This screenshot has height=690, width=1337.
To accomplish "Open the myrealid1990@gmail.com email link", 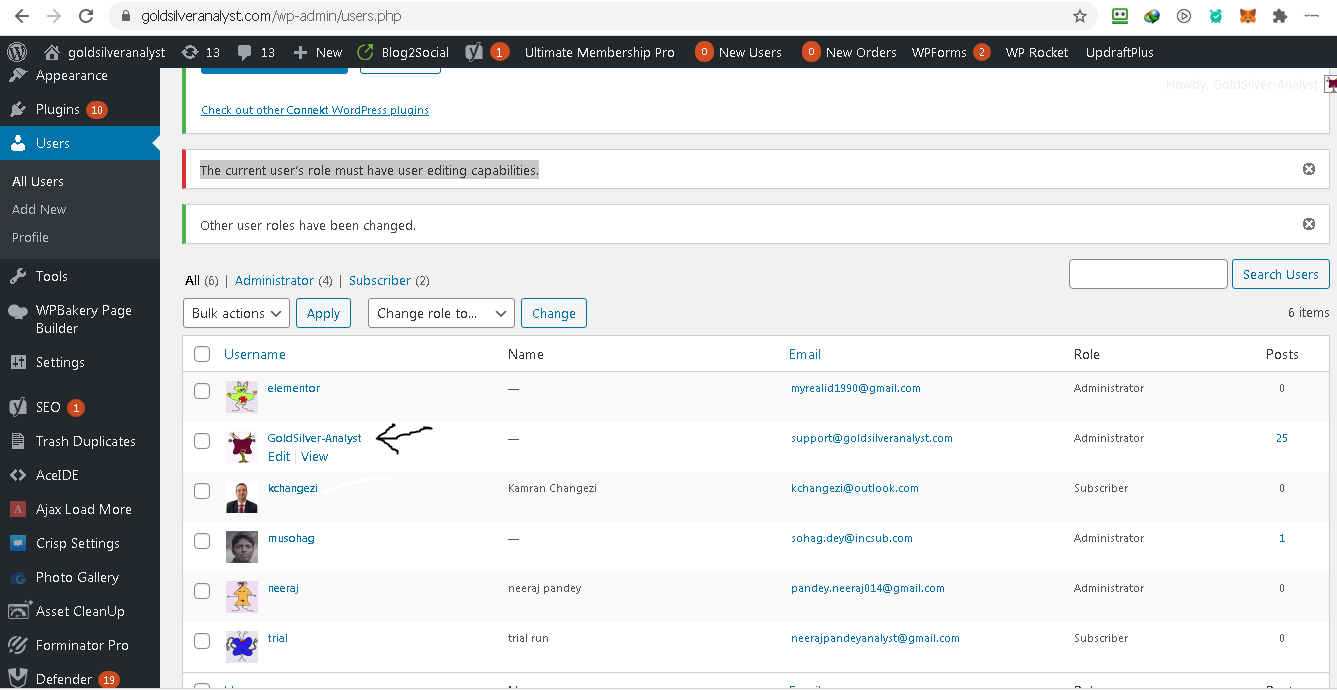I will 856,388.
